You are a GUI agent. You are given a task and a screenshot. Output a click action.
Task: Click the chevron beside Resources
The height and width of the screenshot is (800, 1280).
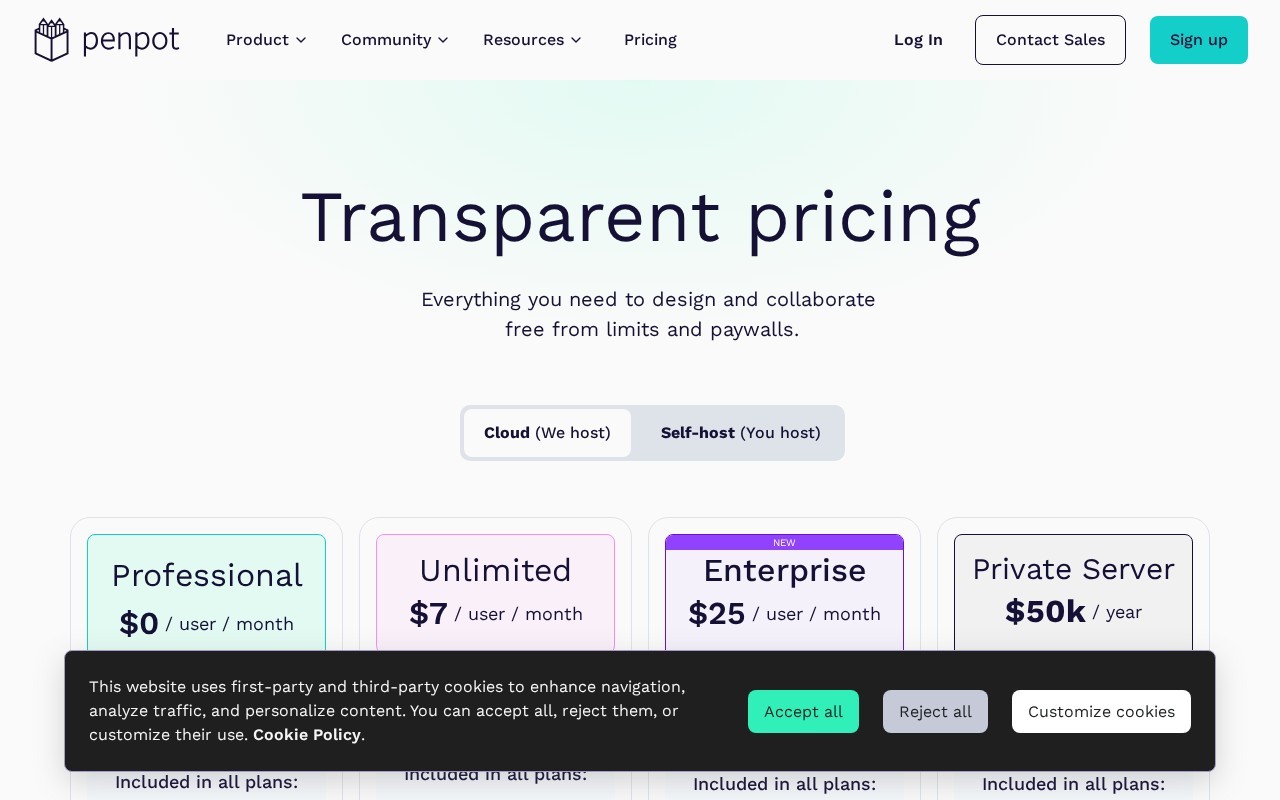tap(576, 40)
